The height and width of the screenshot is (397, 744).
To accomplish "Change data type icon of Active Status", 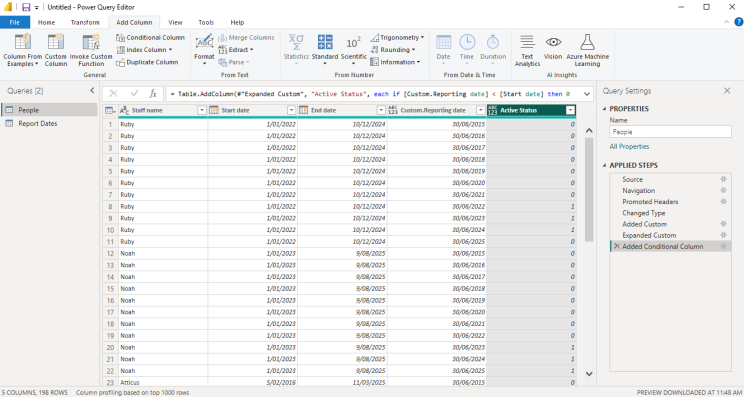I will [492, 110].
